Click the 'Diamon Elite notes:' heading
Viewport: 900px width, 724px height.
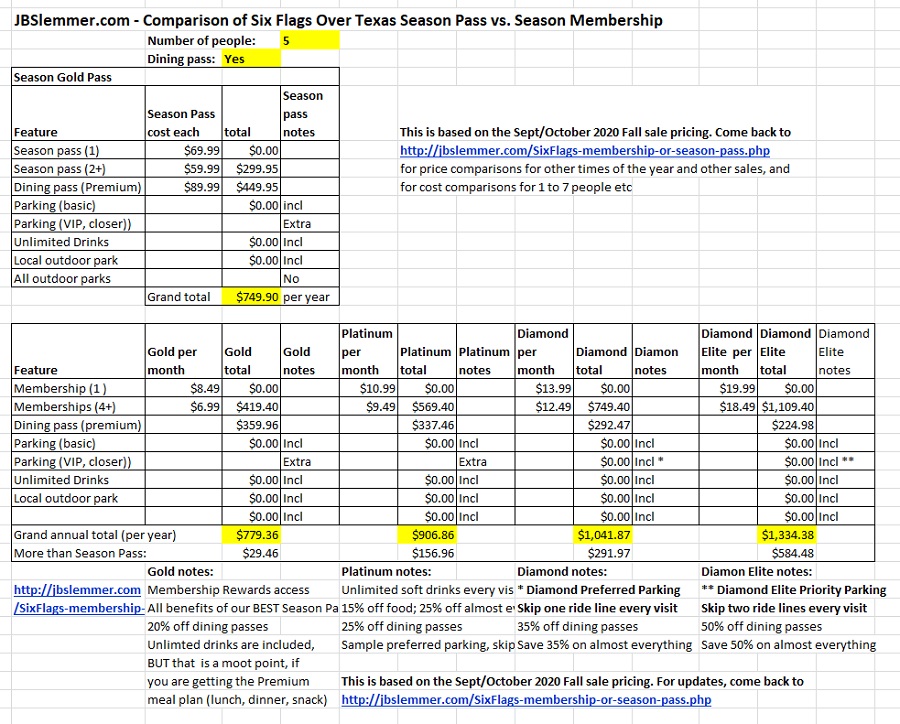click(x=757, y=571)
